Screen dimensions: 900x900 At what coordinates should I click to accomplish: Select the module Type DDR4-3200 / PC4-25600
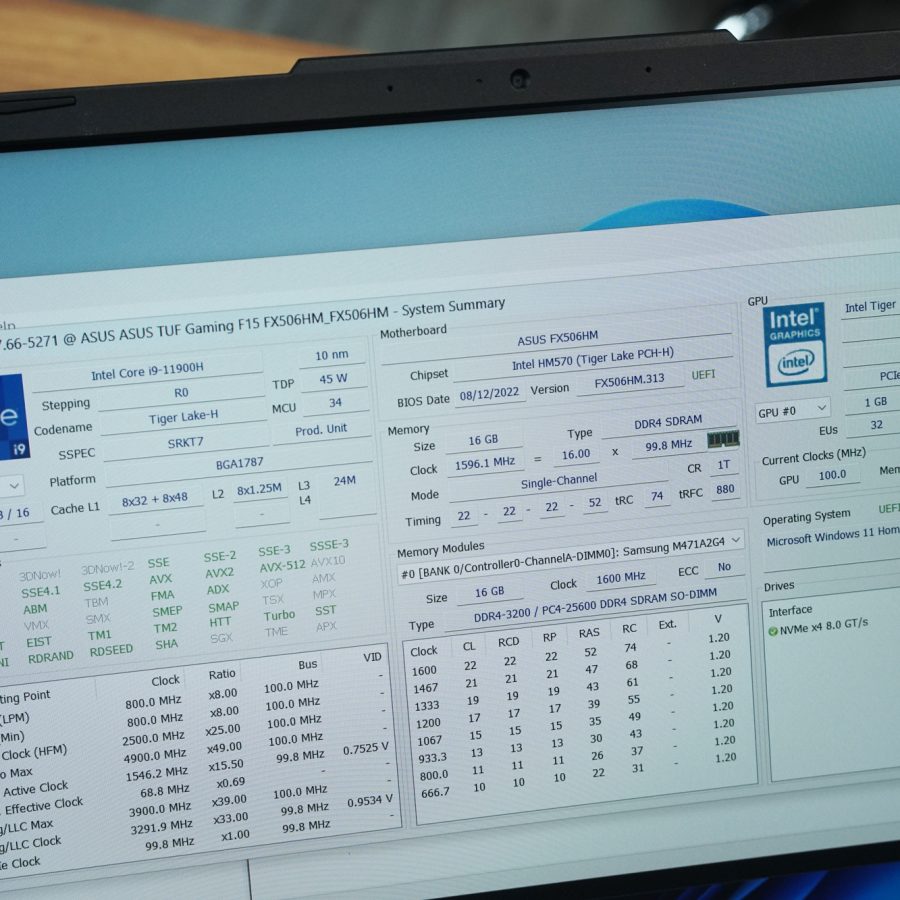(x=595, y=604)
